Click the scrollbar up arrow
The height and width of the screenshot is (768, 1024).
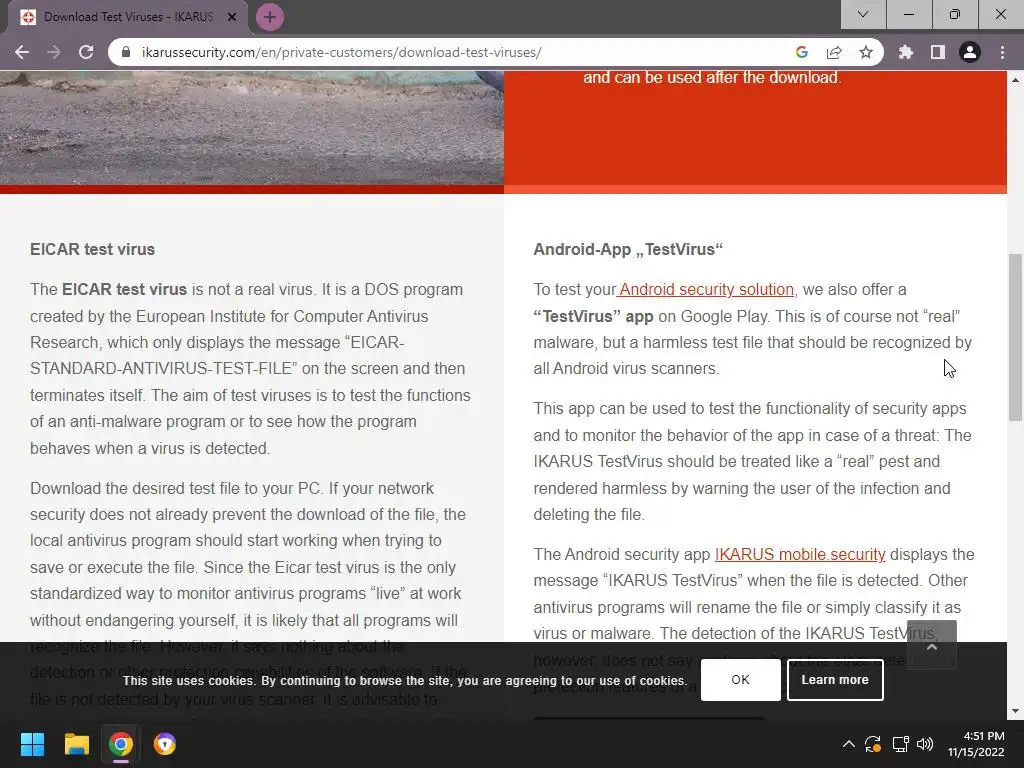[1016, 80]
